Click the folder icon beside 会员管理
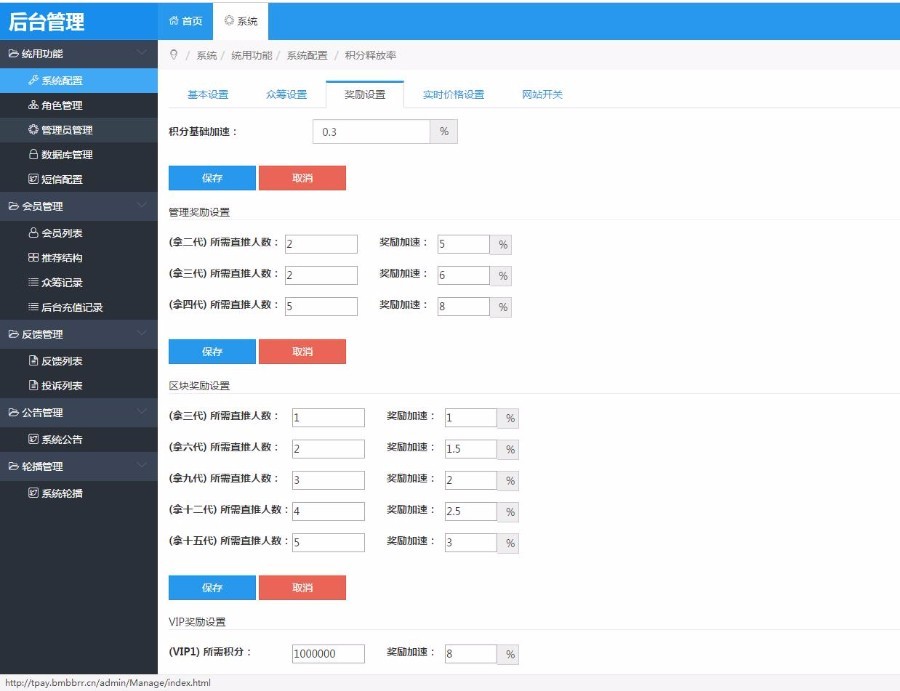This screenshot has width=900, height=691. coord(13,206)
